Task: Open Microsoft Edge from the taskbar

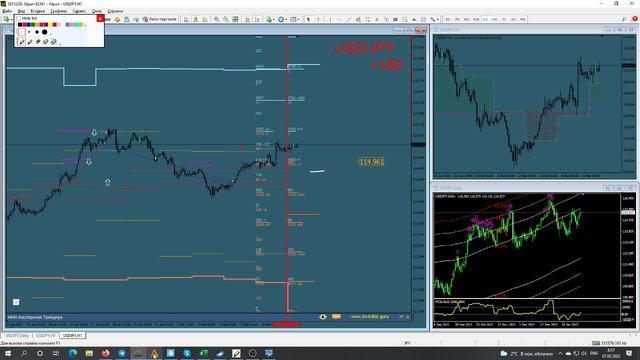Action: pyautogui.click(x=73, y=353)
